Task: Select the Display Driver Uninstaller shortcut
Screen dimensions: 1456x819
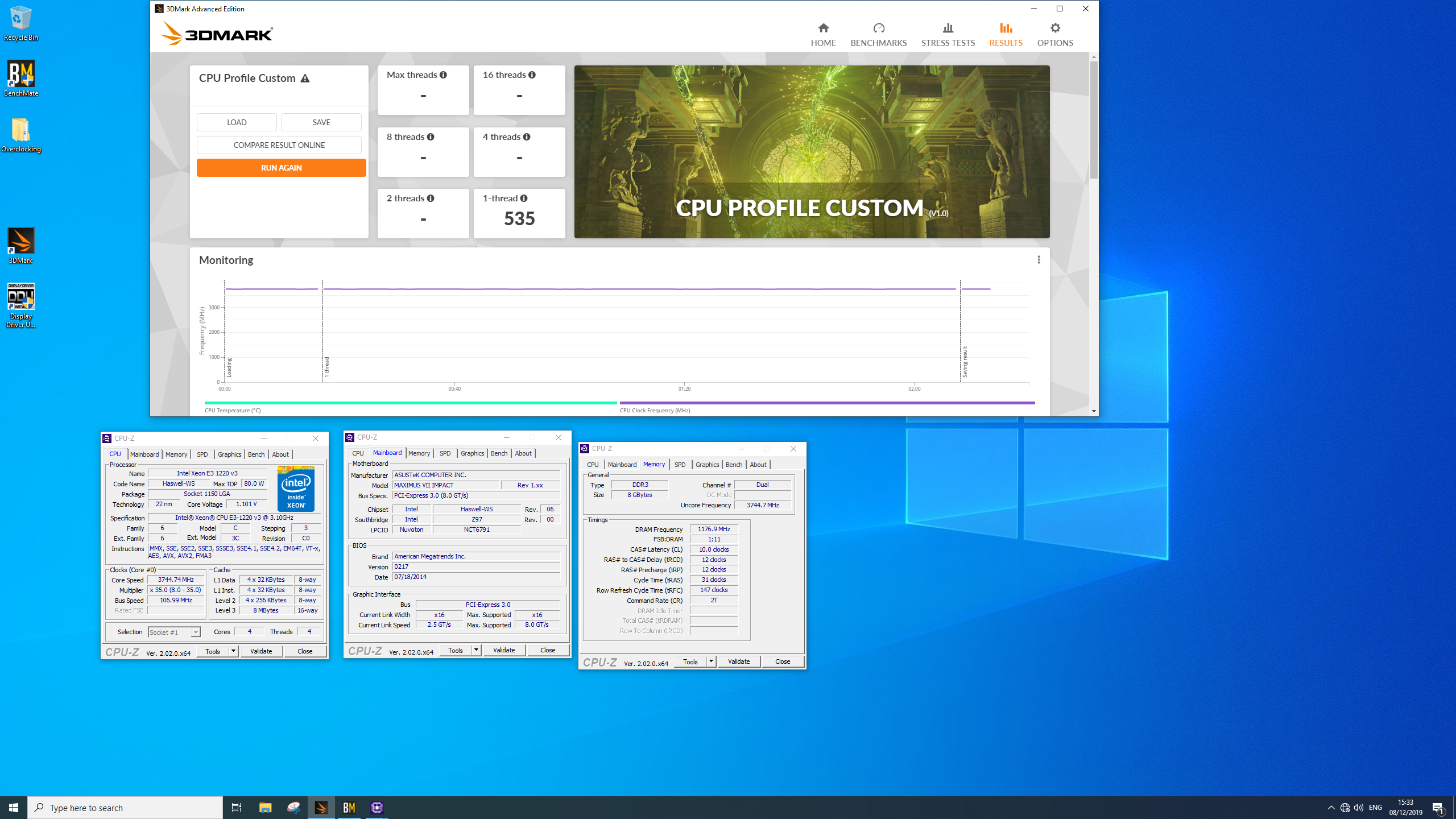Action: pos(21,305)
